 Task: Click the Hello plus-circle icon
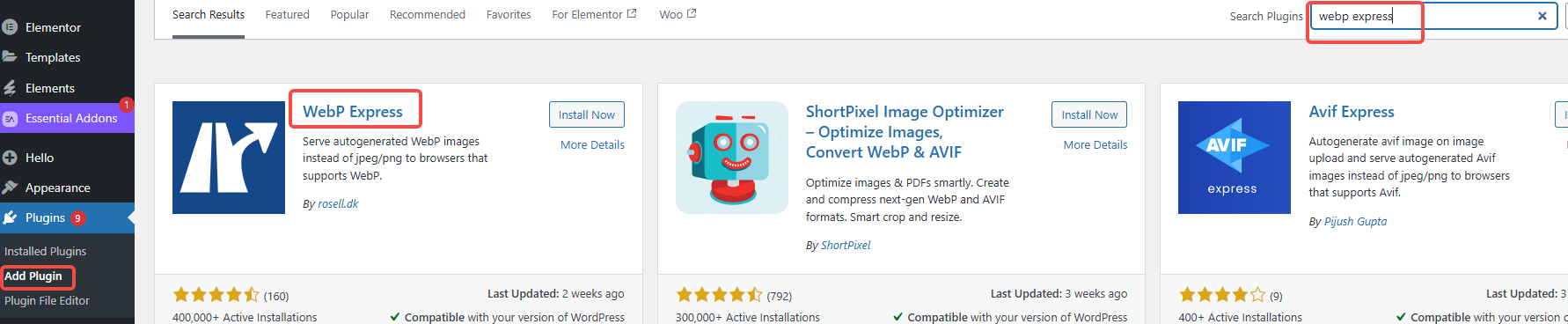pyautogui.click(x=10, y=158)
